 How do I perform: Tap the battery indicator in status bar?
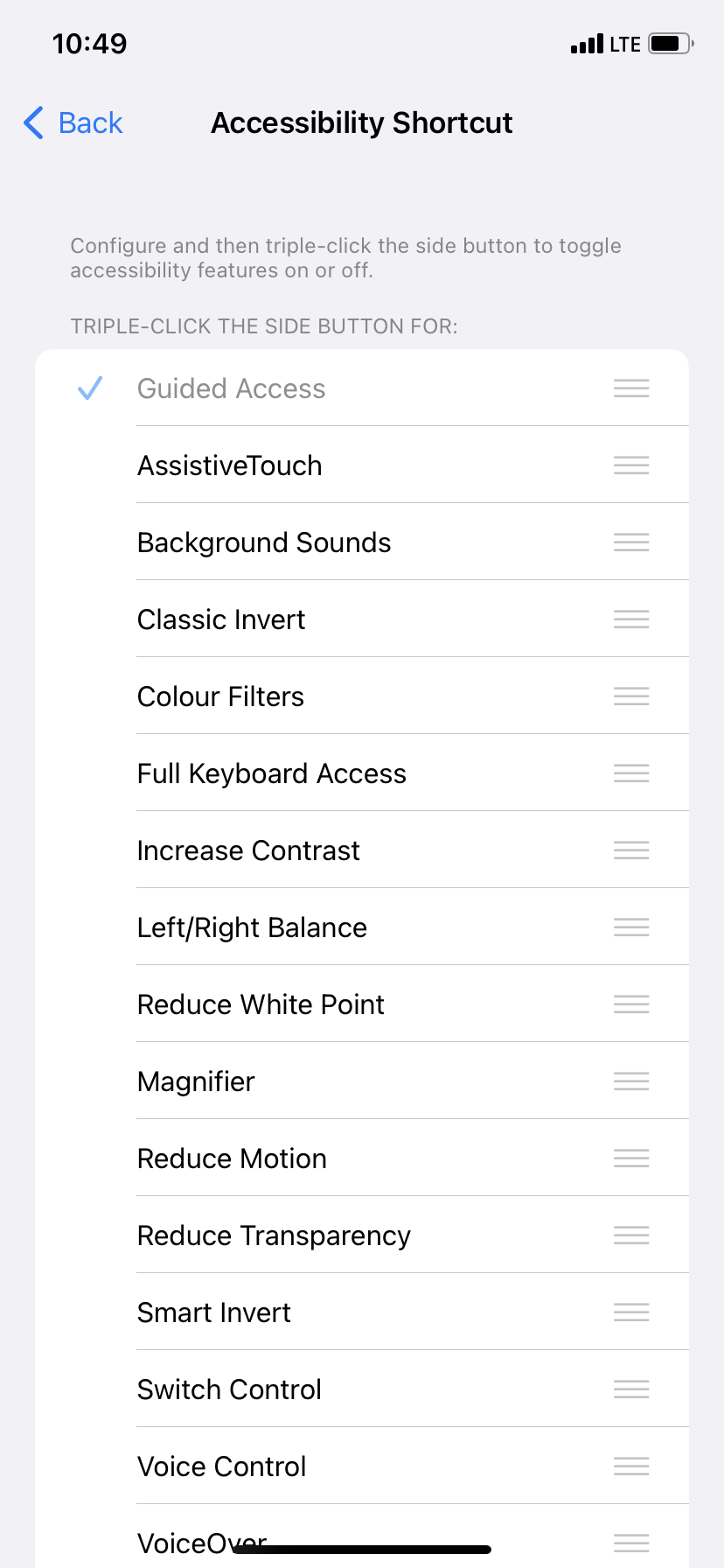tap(671, 44)
